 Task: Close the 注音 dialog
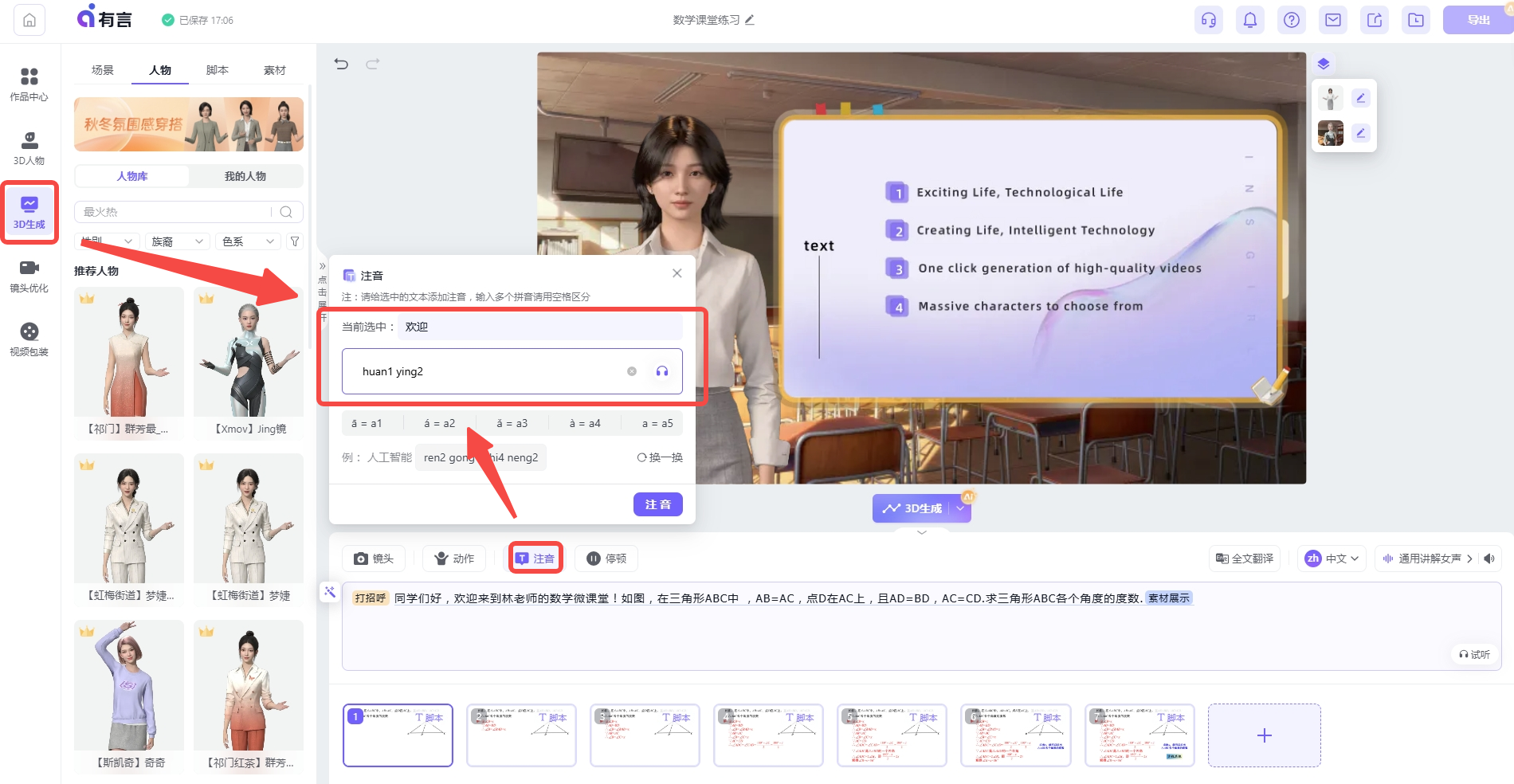(x=677, y=273)
